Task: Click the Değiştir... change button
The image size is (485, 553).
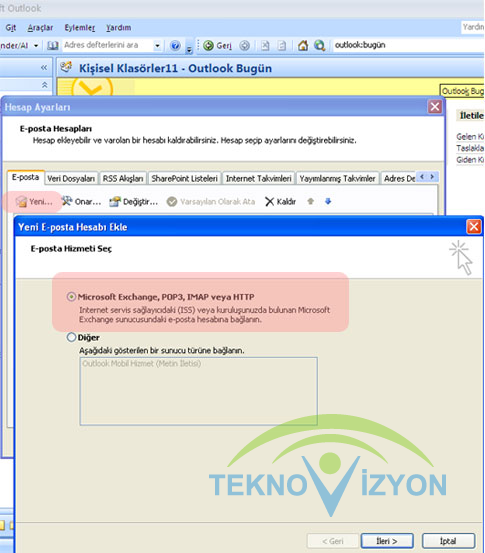Action: (134, 201)
